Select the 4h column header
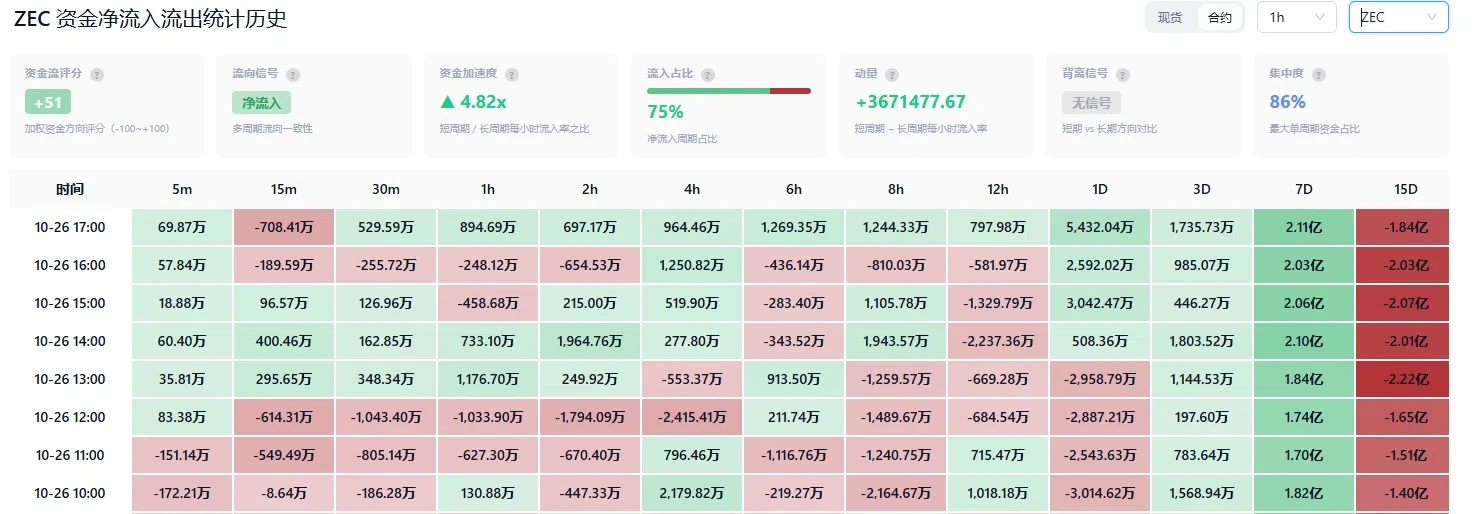The image size is (1474, 514). coord(692,189)
